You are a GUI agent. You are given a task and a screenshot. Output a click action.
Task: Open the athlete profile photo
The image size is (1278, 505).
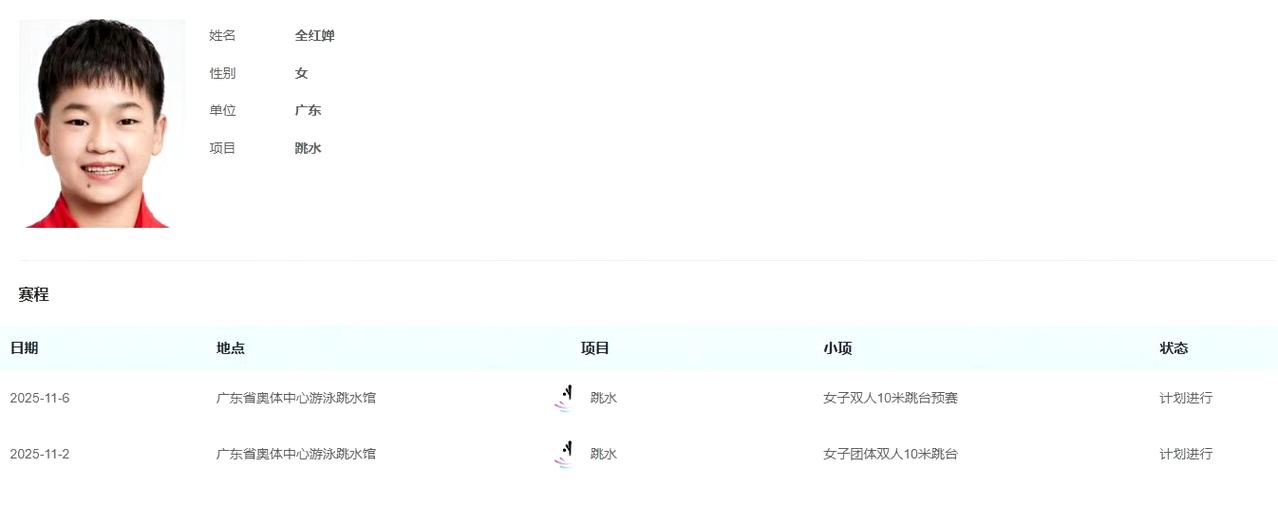tap(102, 124)
